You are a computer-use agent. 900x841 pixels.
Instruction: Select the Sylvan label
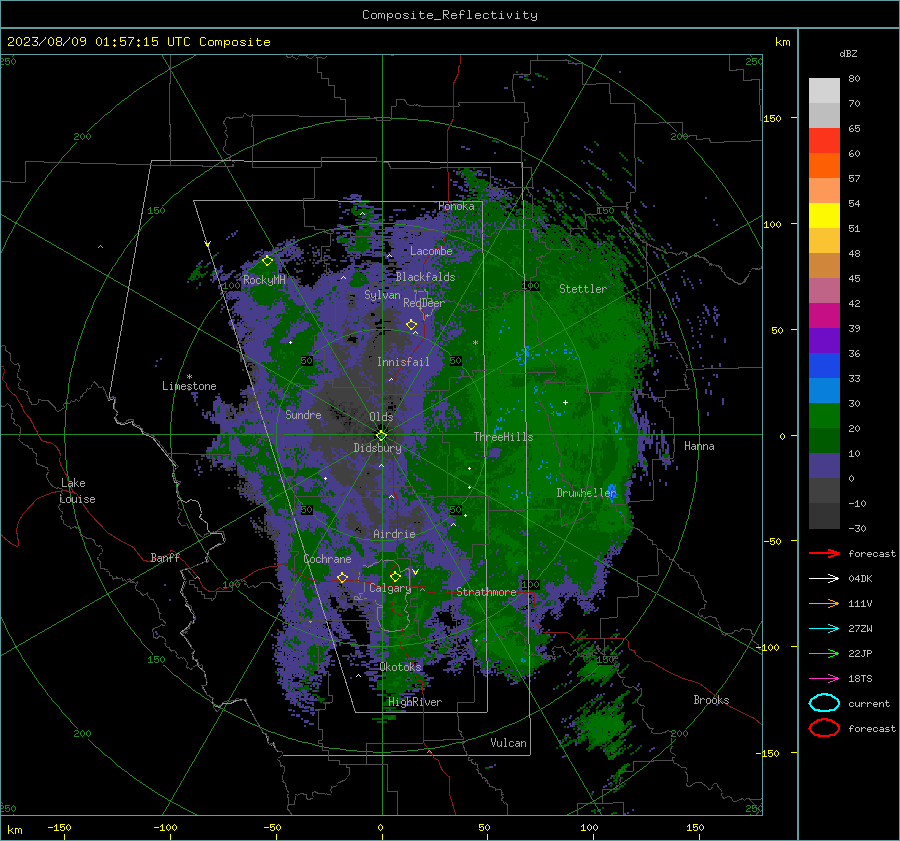pyautogui.click(x=382, y=295)
